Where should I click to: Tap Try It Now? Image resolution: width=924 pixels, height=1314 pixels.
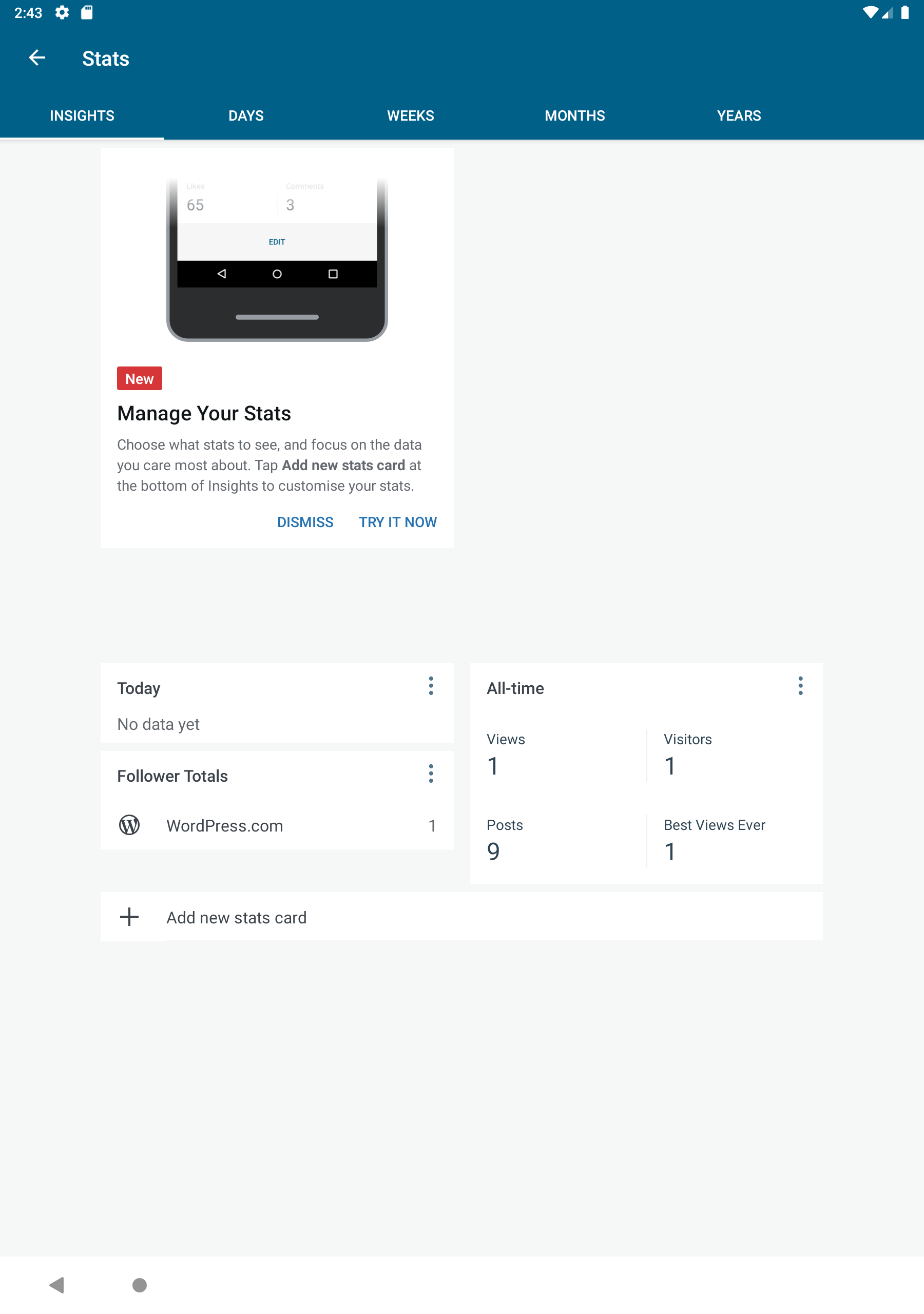click(x=398, y=522)
